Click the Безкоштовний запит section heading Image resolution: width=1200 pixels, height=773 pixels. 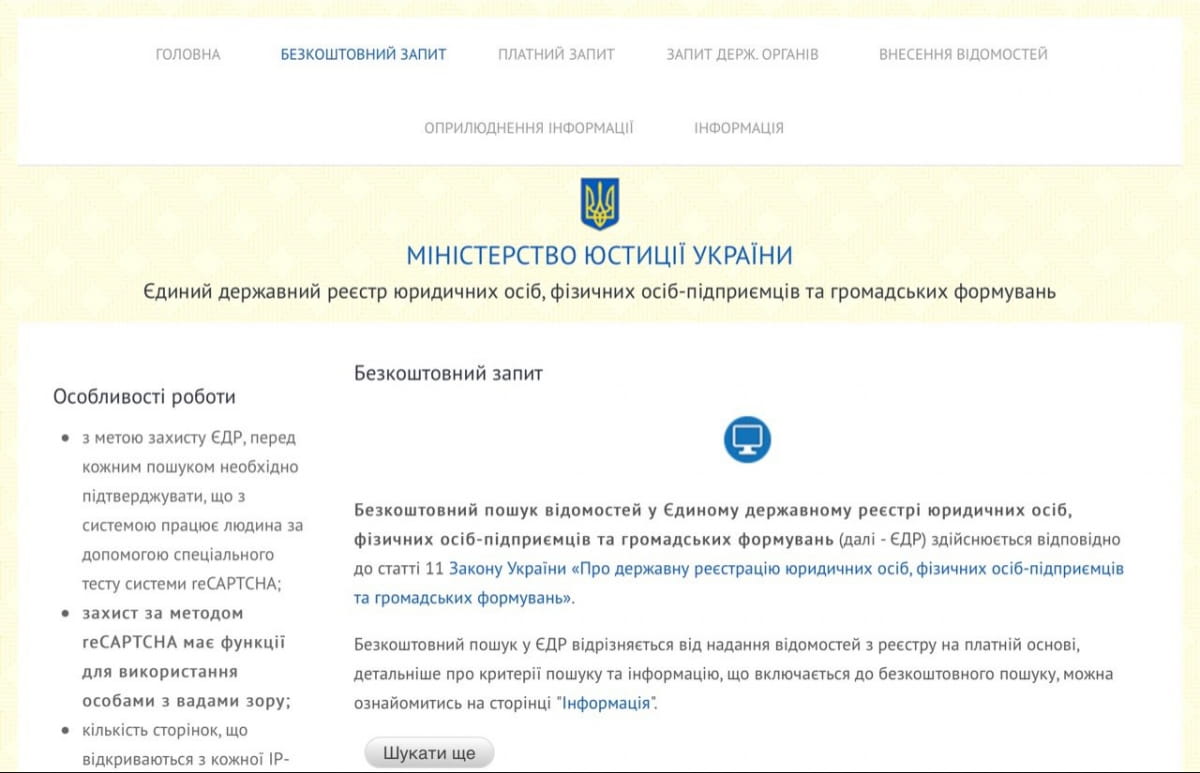448,373
